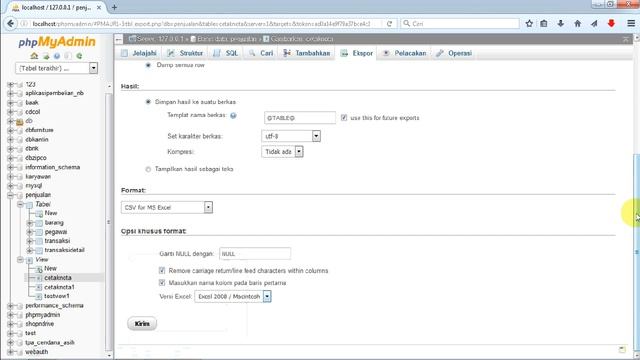
Task: Click the new-table icon beside New under Tabel
Action: pyautogui.click(x=39, y=213)
